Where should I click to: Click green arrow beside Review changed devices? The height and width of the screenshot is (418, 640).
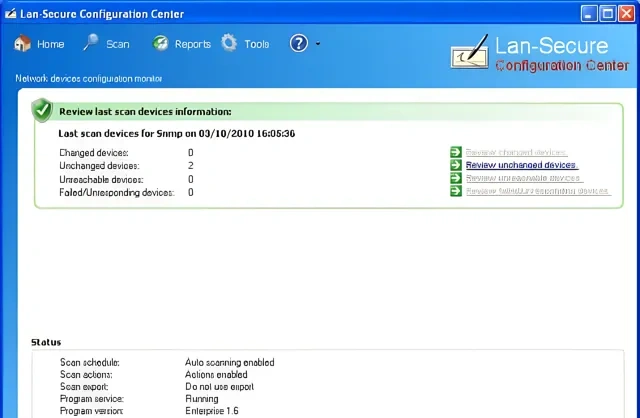[x=456, y=152]
